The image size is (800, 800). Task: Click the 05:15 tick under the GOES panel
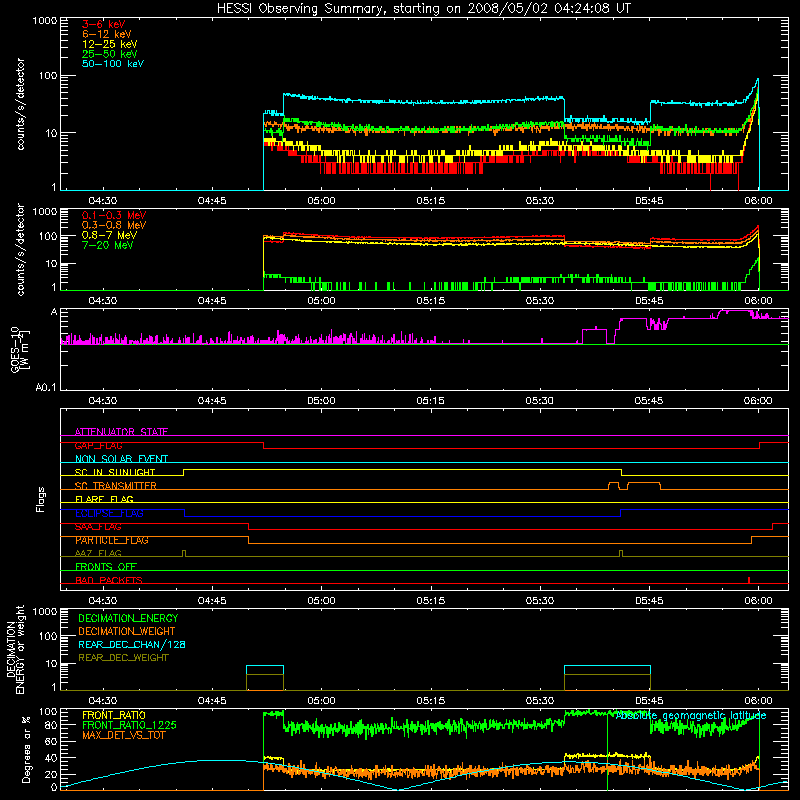pos(430,401)
